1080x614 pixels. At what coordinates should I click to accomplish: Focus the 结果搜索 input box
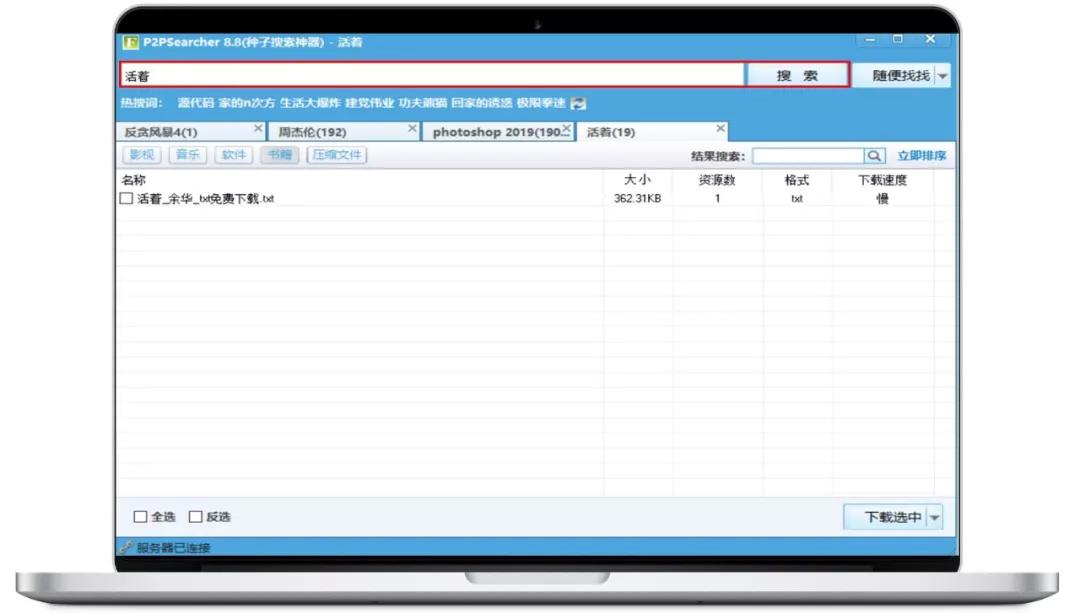[808, 156]
